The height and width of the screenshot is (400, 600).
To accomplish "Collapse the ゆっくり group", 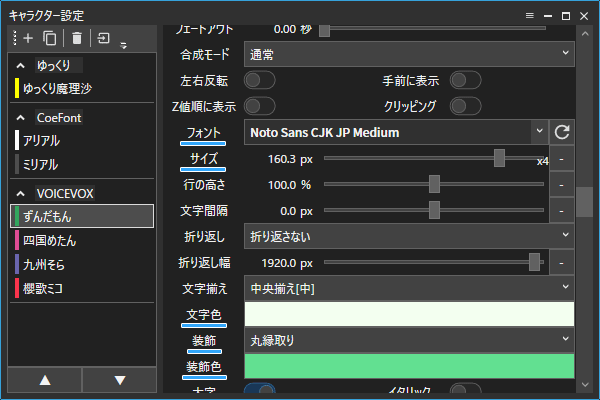I will tap(21, 66).
